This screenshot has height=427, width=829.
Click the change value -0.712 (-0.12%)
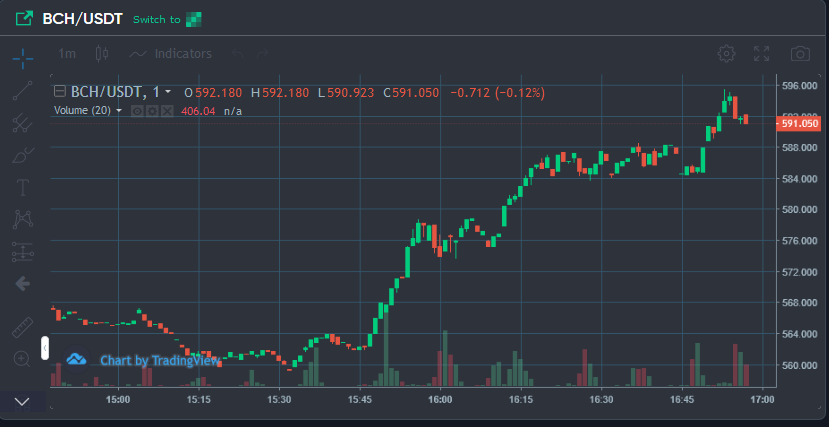tap(498, 93)
